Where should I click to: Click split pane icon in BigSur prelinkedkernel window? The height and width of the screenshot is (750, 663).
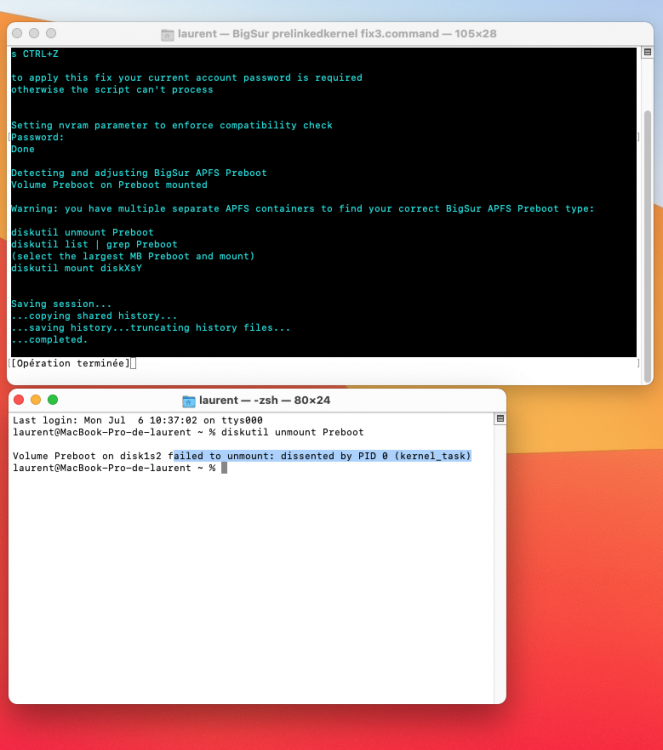tap(647, 52)
